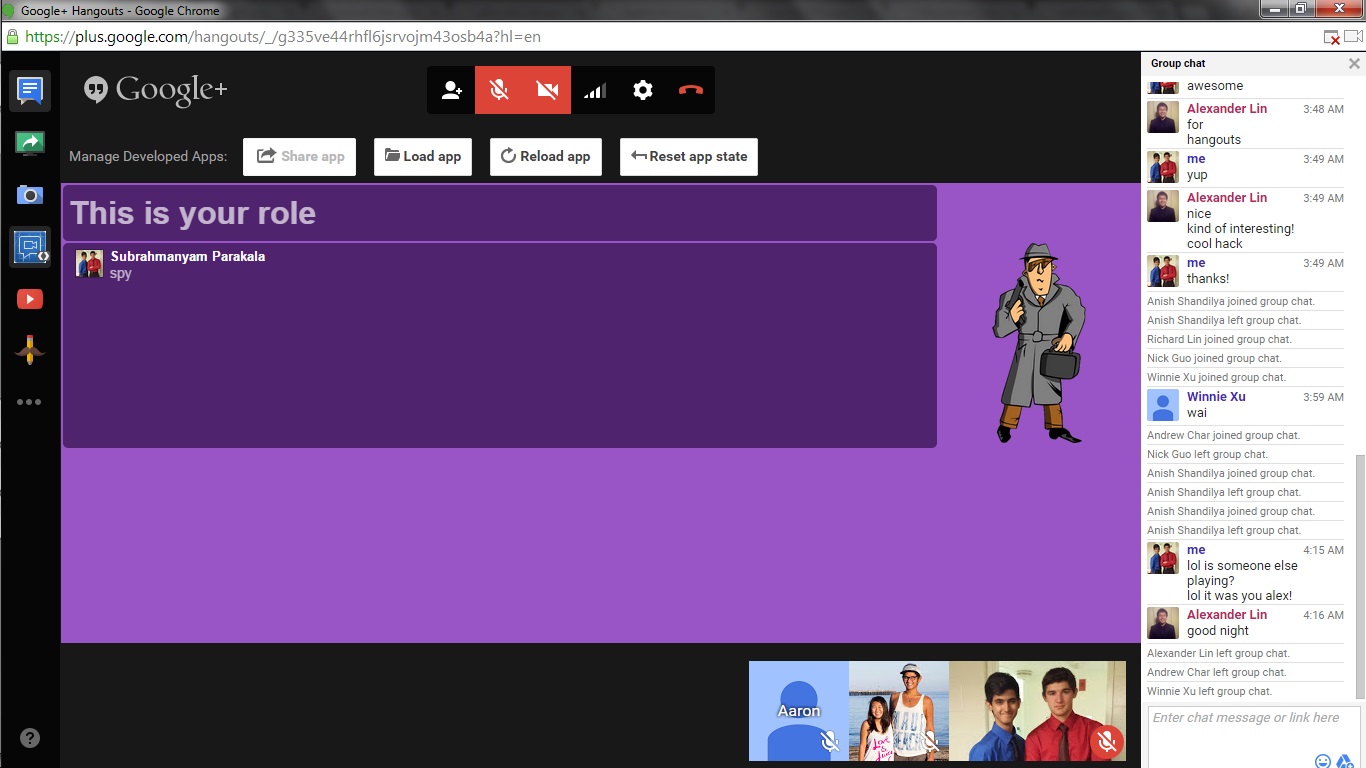Viewport: 1366px width, 768px height.
Task: Click the green secure lock icon in the address bar
Action: pyautogui.click(x=12, y=37)
